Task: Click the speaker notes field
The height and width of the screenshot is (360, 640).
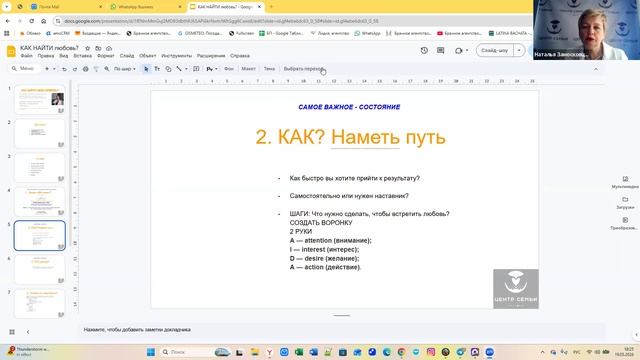Action: [342, 330]
